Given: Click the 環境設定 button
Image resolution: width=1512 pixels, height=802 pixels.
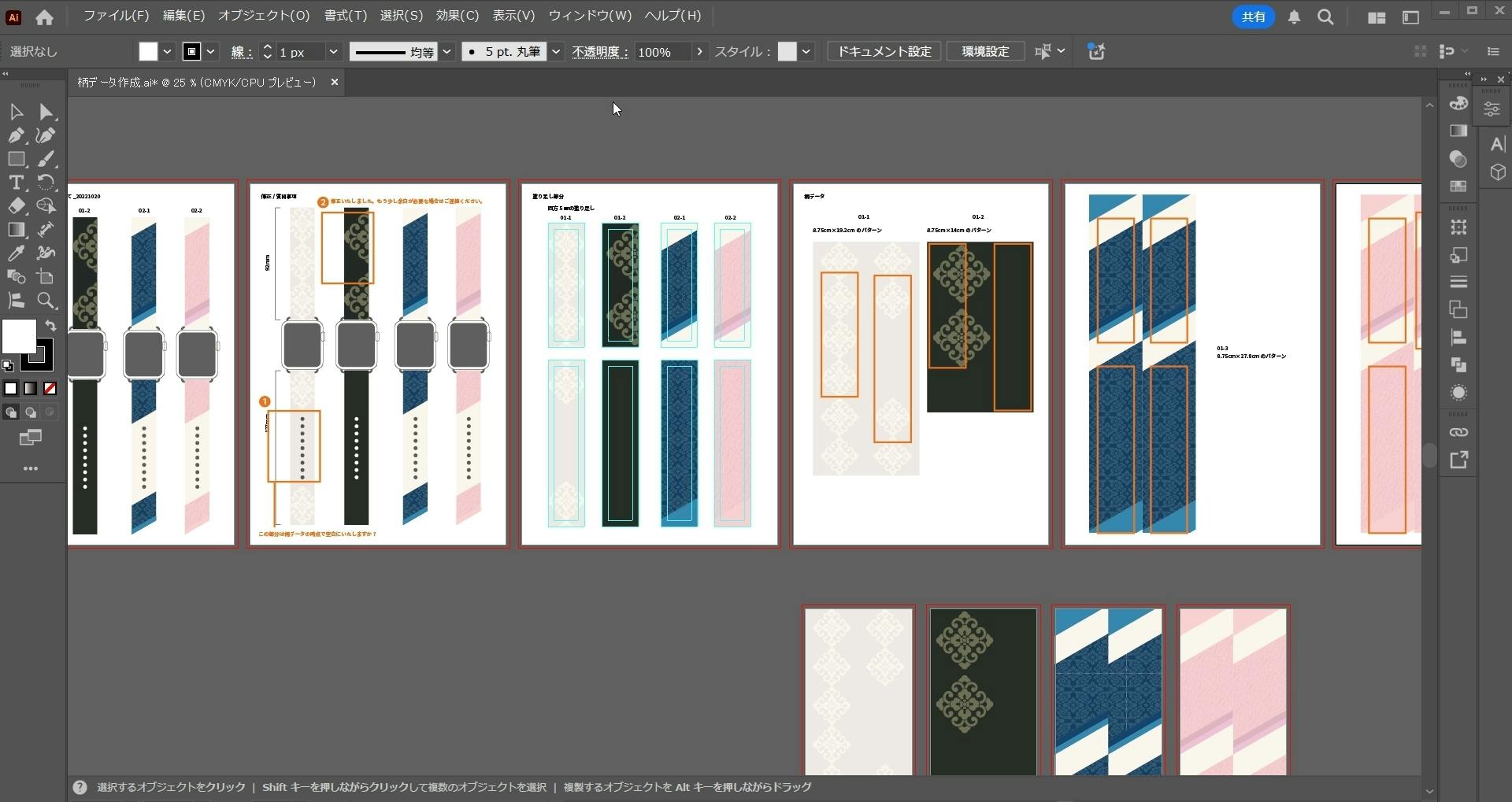Looking at the screenshot, I should [985, 52].
